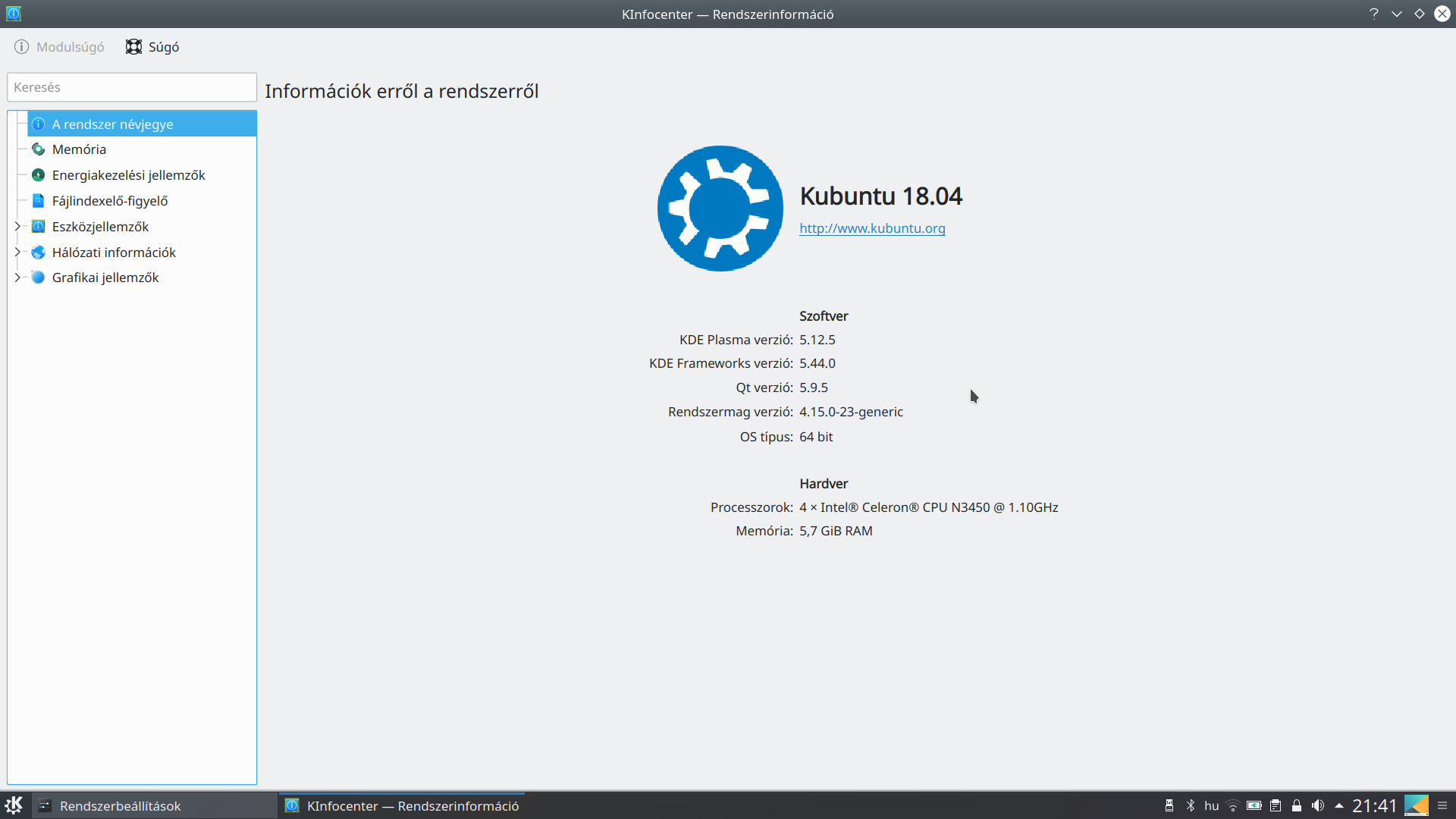Screen dimensions: 1456x819
Task: Expand the Hálózati információk tree node
Action: 17,253
